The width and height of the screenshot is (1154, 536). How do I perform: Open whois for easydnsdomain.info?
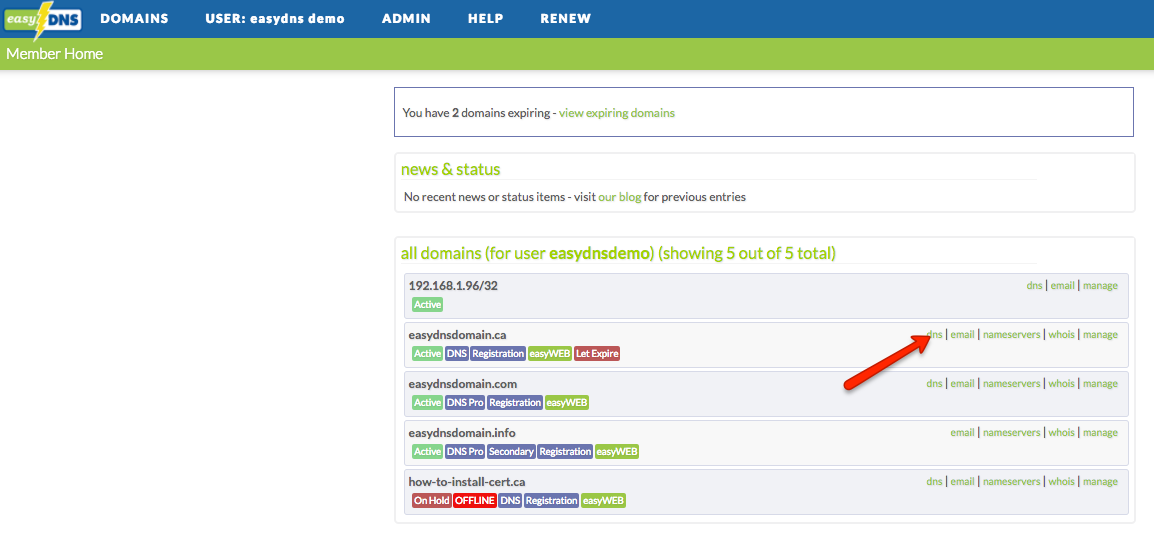click(x=1062, y=433)
